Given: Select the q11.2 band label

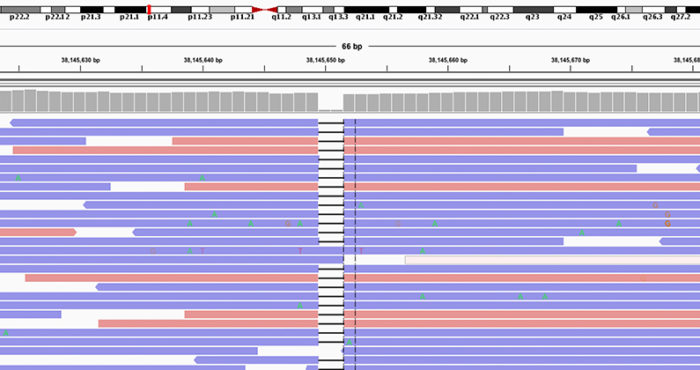Looking at the screenshot, I should click(x=281, y=17).
